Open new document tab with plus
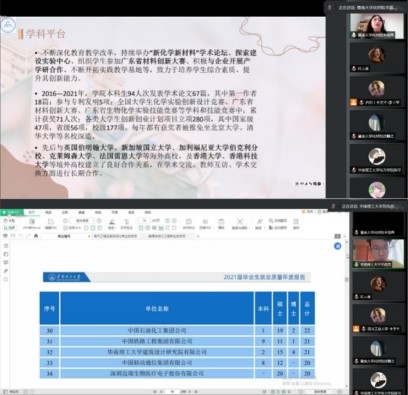This screenshot has width=408, height=395. [198, 236]
